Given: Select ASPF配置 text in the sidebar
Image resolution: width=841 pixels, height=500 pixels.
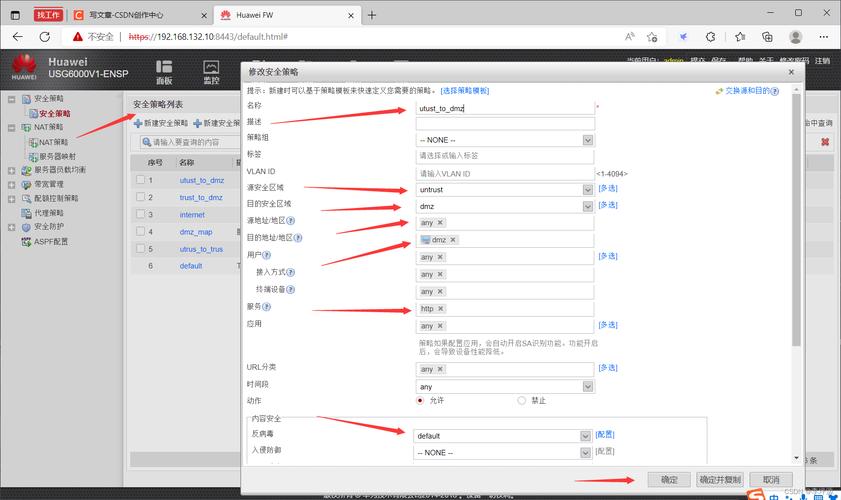Looking at the screenshot, I should 51,242.
